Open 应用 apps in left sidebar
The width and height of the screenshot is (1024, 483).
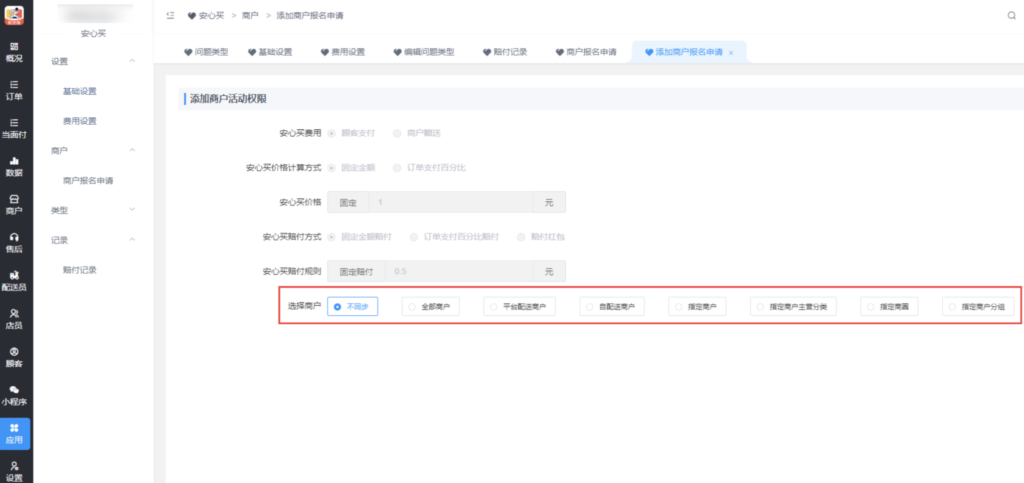pyautogui.click(x=14, y=433)
